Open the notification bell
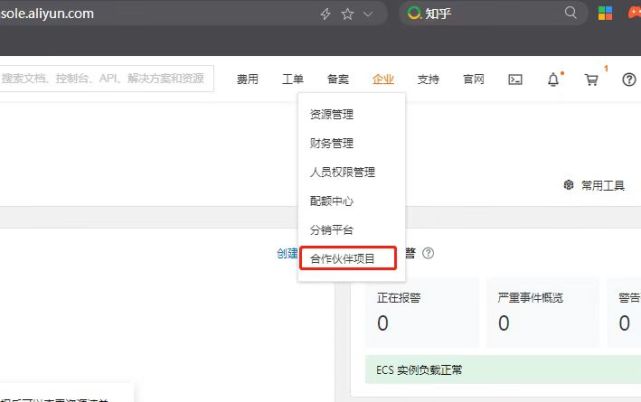 click(553, 79)
